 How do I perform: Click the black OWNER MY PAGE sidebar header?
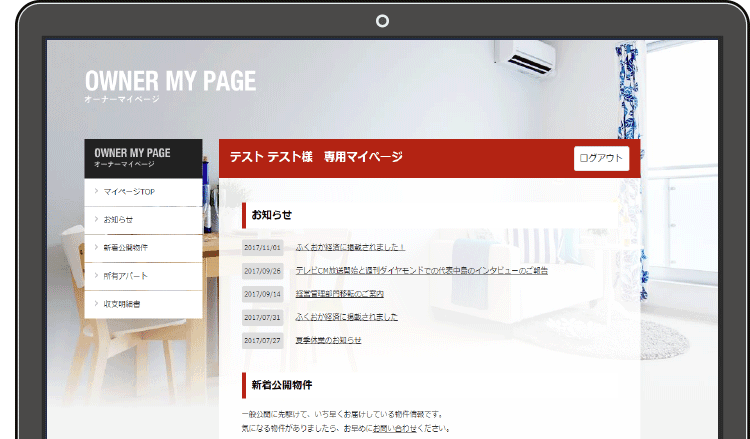point(143,158)
